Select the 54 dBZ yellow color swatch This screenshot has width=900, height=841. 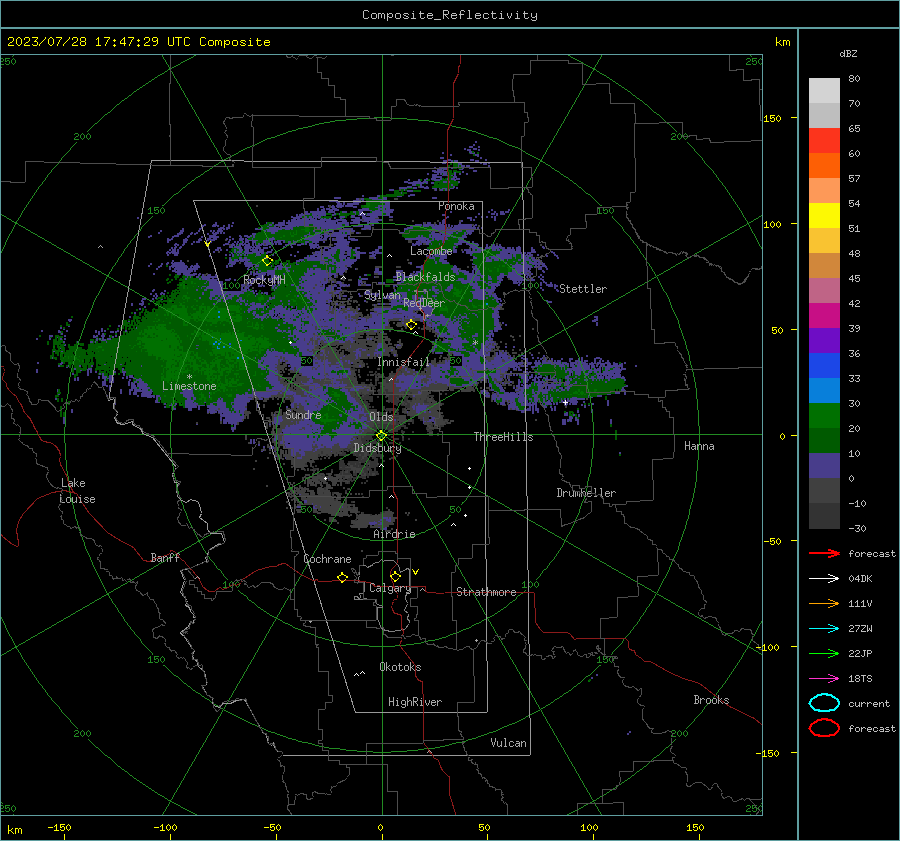pos(824,215)
